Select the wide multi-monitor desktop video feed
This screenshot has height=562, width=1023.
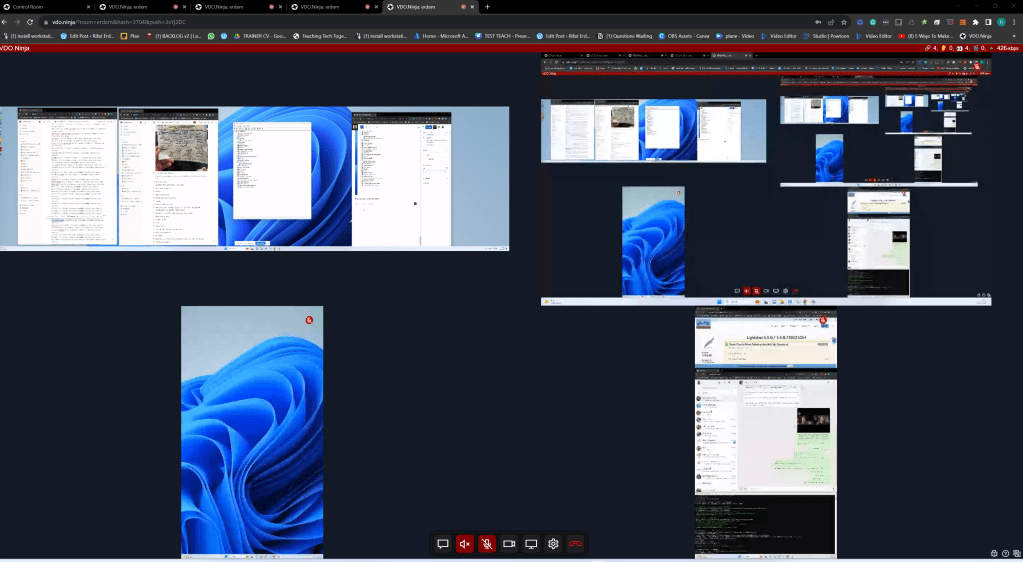254,178
